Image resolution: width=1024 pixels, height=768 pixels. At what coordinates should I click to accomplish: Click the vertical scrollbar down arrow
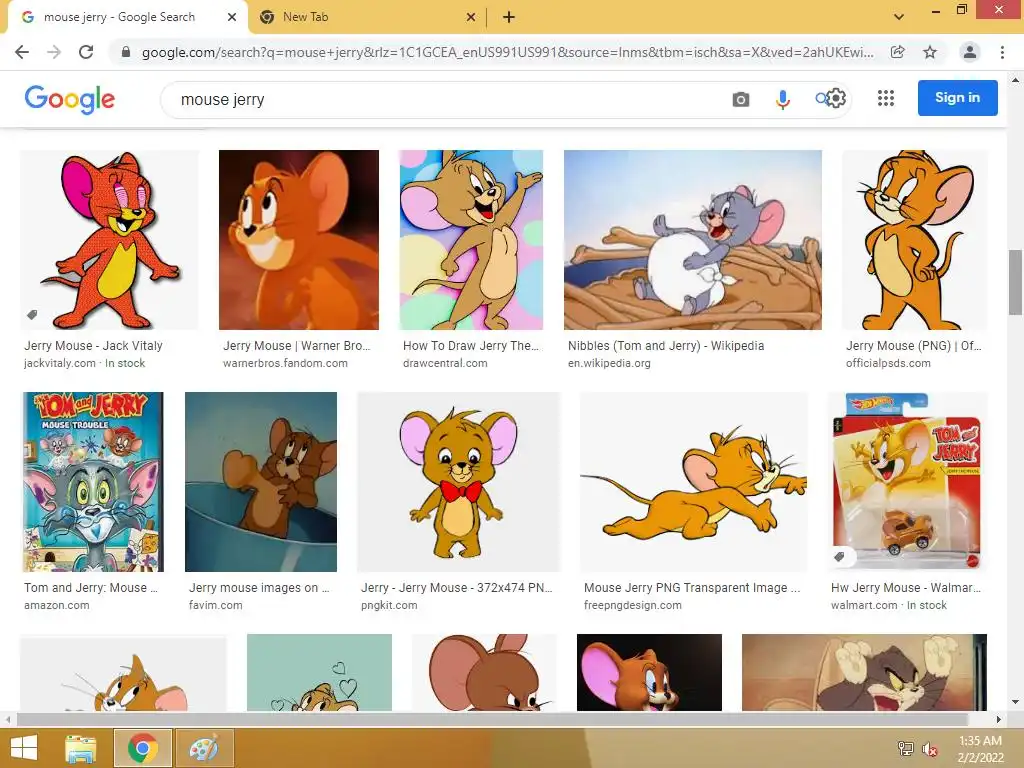[1015, 703]
